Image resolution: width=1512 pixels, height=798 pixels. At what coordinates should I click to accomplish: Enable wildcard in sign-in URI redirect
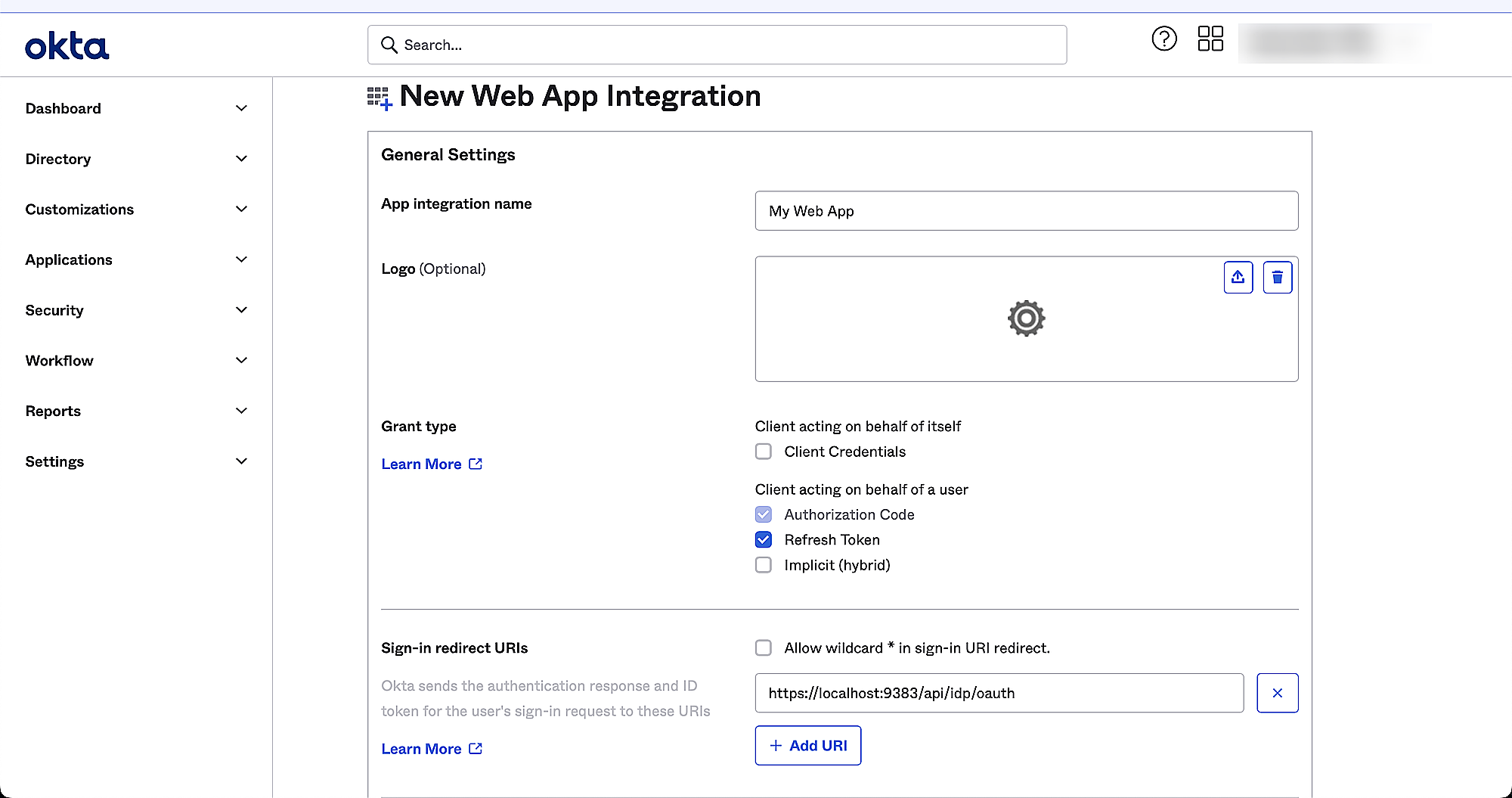[764, 648]
